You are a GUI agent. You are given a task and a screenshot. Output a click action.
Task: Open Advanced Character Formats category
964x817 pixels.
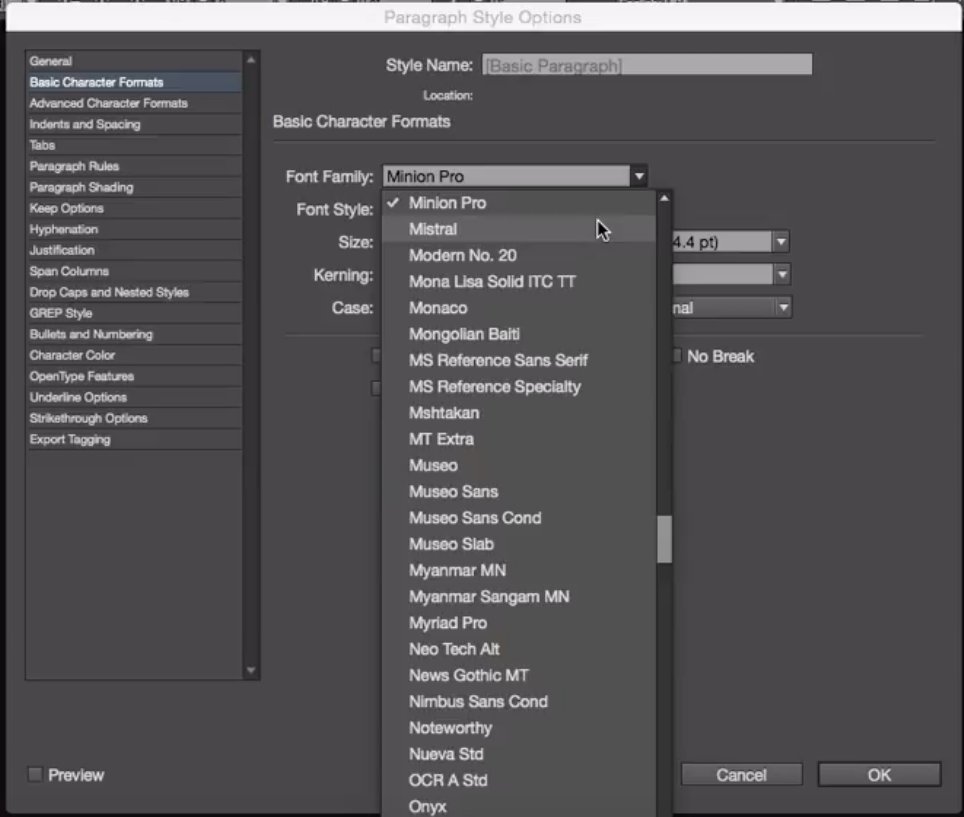click(x=134, y=103)
